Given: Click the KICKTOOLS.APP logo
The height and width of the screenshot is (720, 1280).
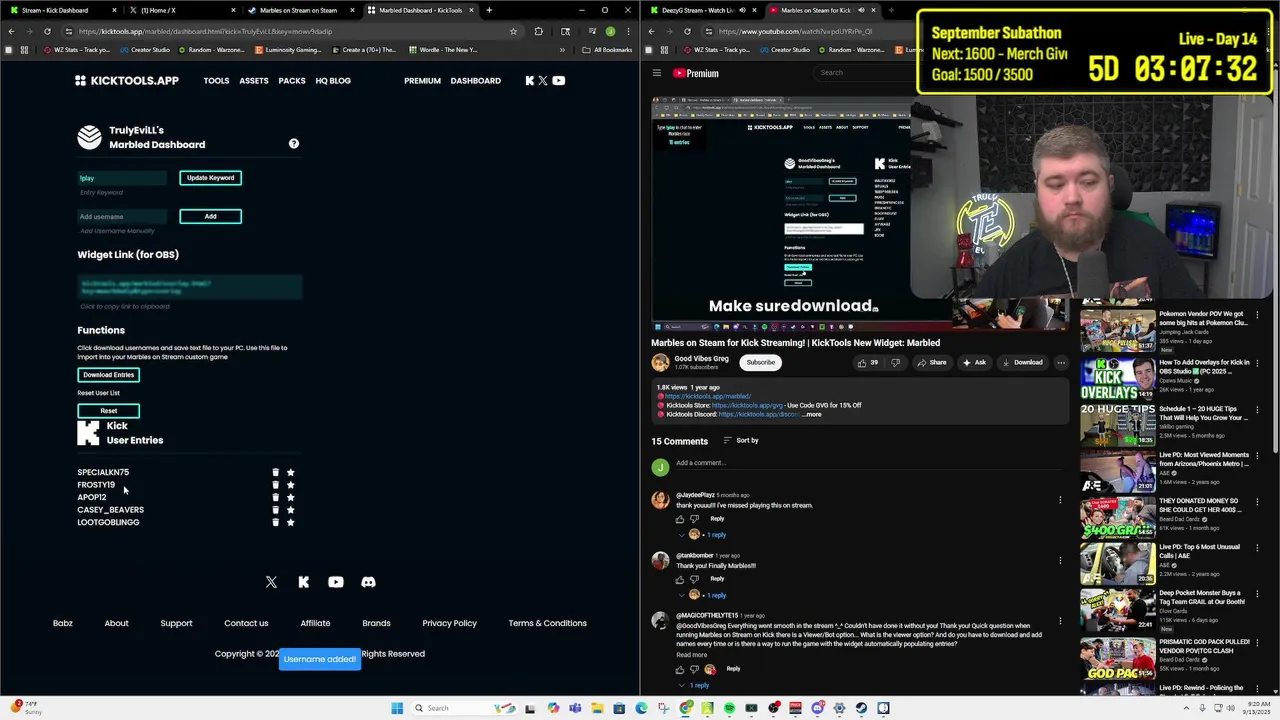Looking at the screenshot, I should (127, 80).
